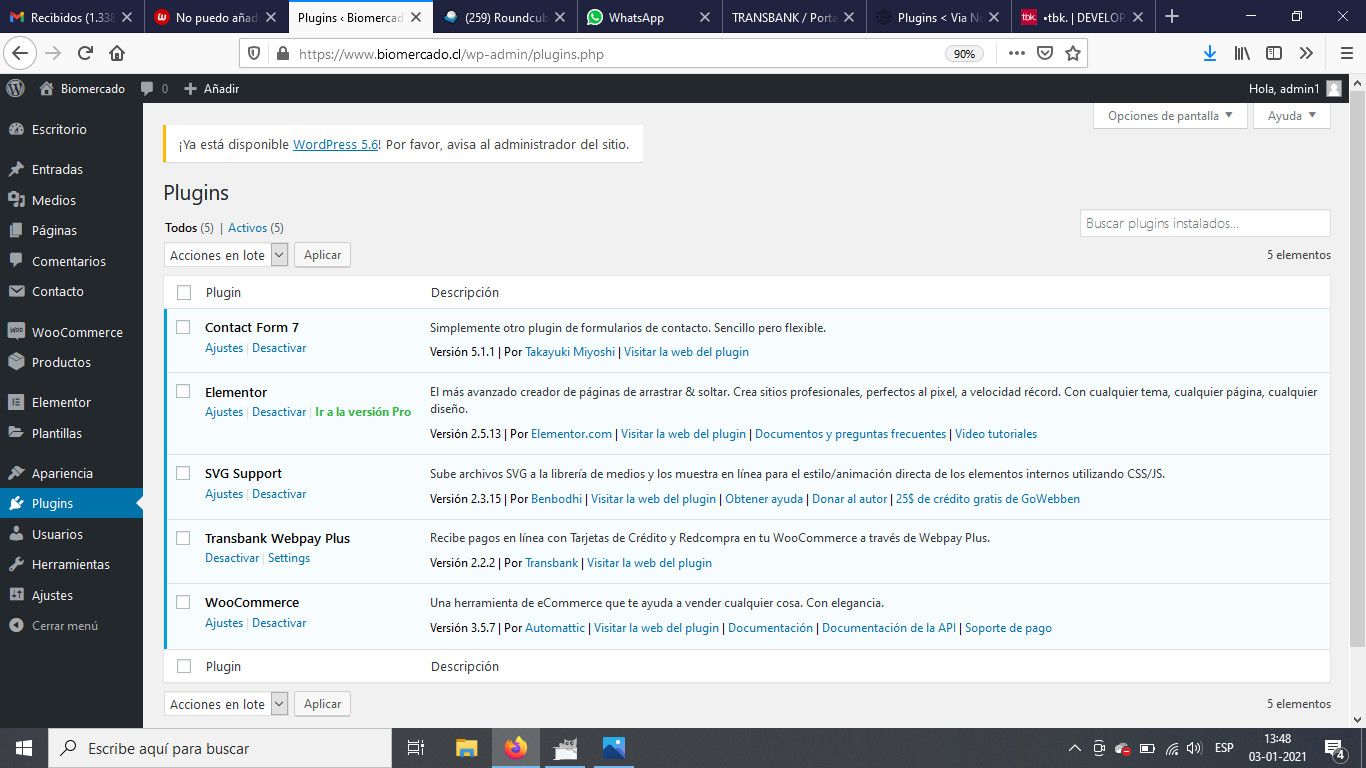Click bottom Aplicar button
The height and width of the screenshot is (768, 1366).
tap(322, 704)
